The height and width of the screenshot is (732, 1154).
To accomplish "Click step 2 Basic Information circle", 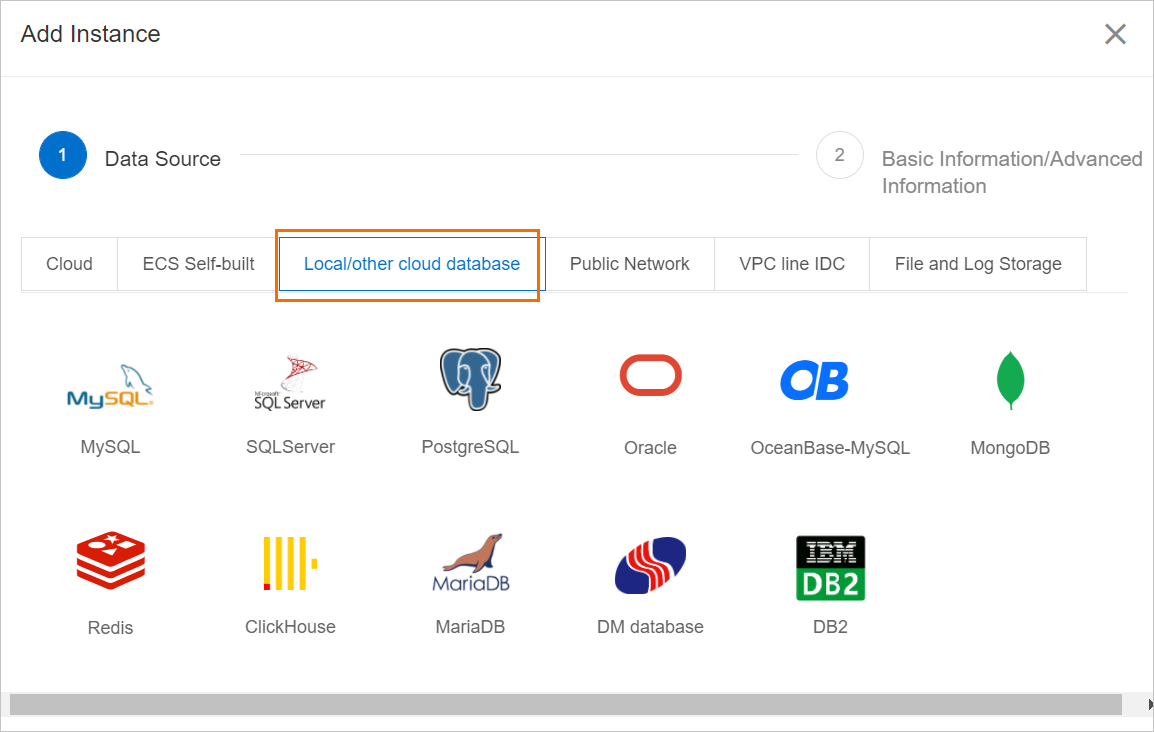I will pos(839,155).
